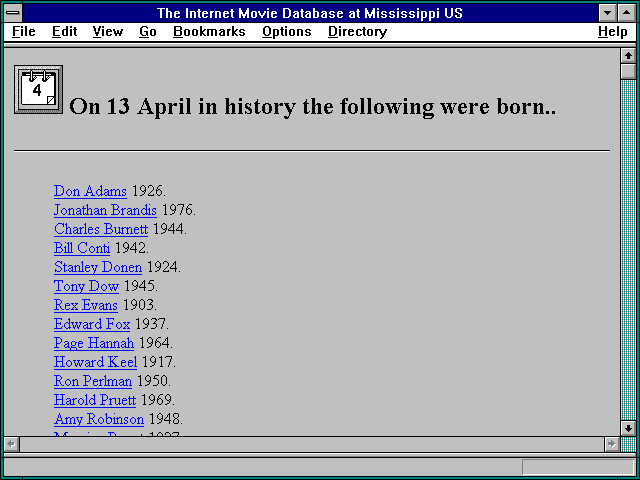Click the horizontal scrollbar track
Screen dimensions: 640x480
311,444
